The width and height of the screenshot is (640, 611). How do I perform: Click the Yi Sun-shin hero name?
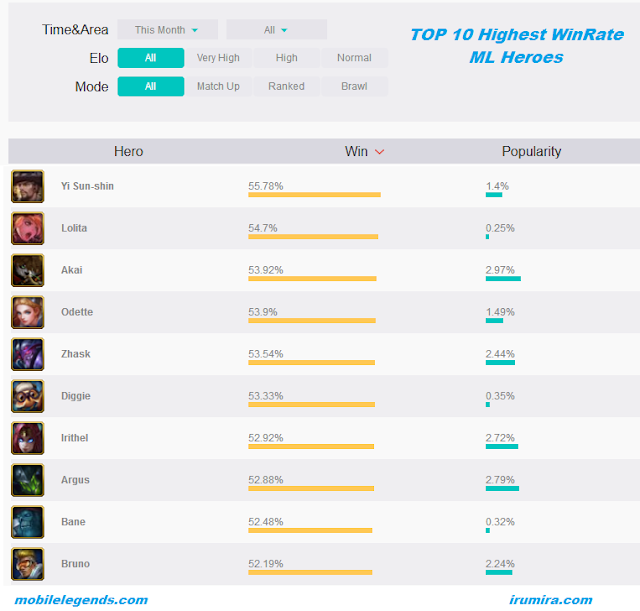[x=87, y=186]
